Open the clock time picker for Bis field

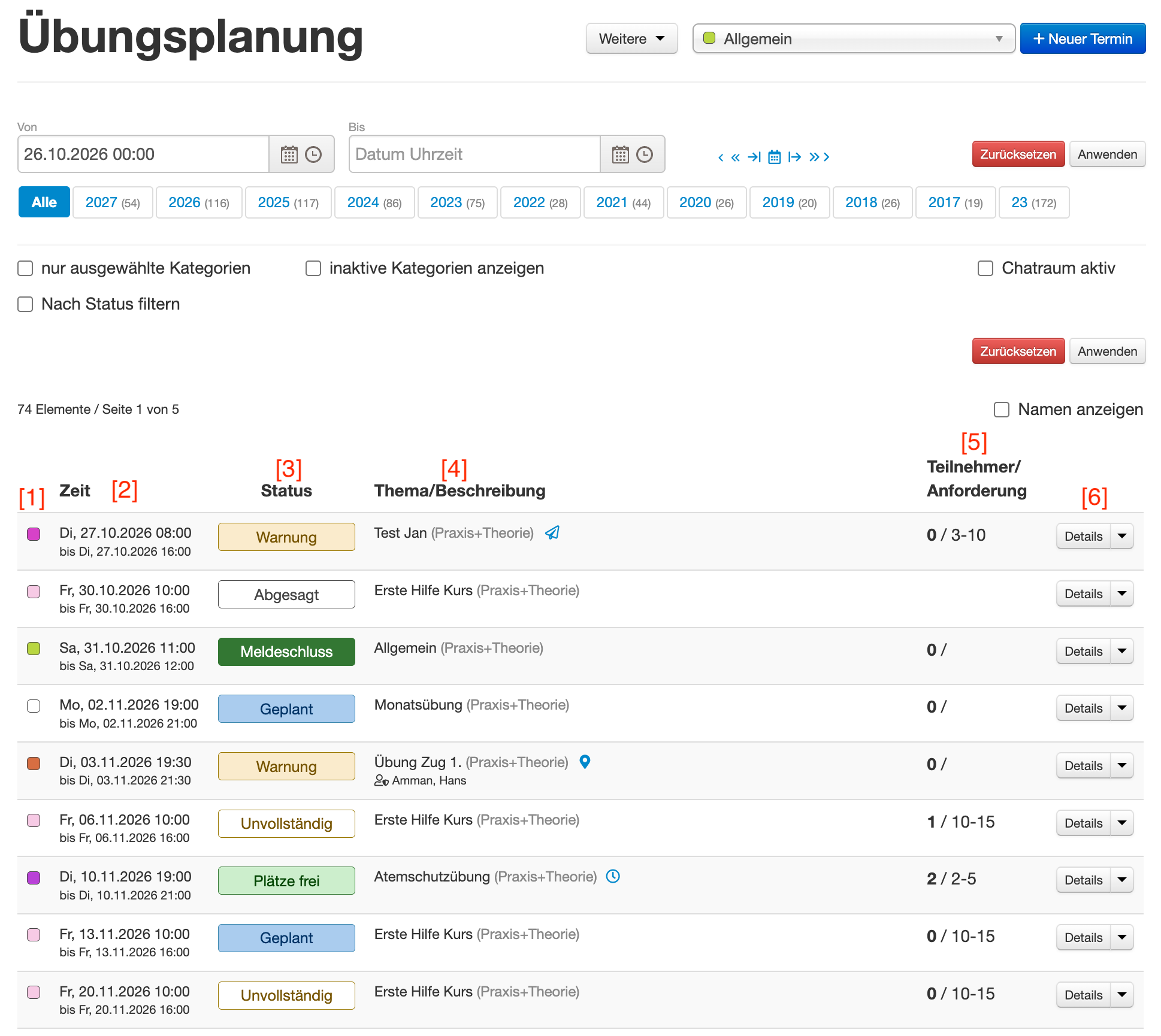point(645,155)
